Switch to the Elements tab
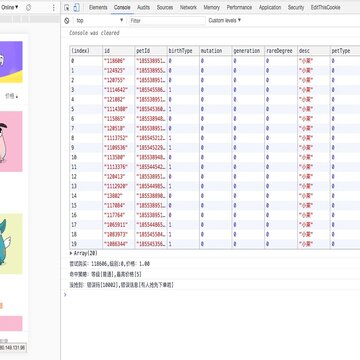This screenshot has height=360, width=360. point(98,7)
